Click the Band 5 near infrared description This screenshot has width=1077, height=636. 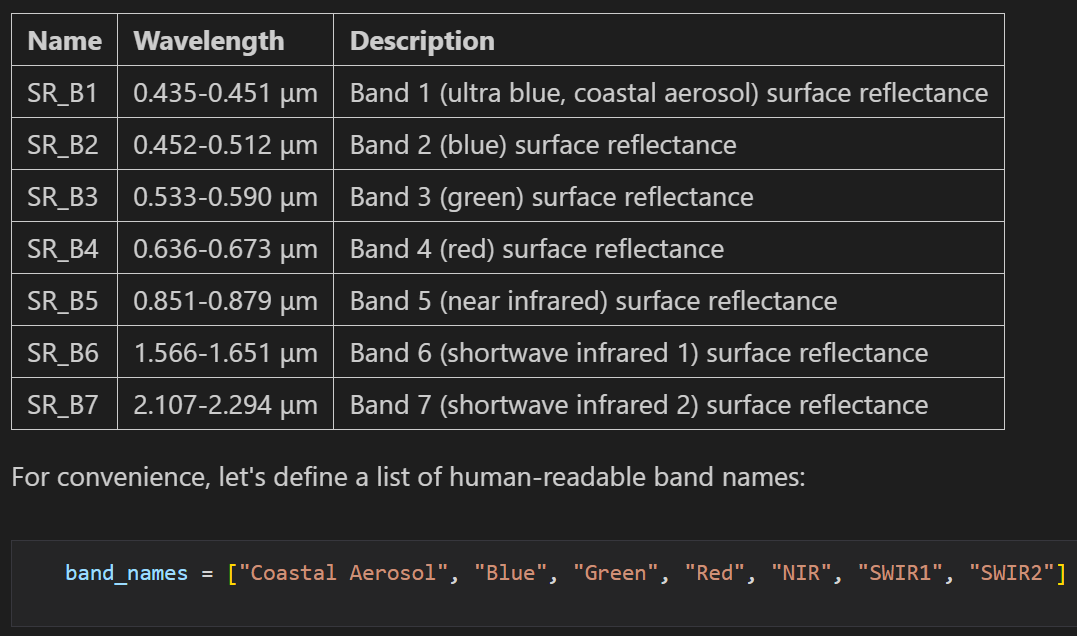(x=669, y=301)
